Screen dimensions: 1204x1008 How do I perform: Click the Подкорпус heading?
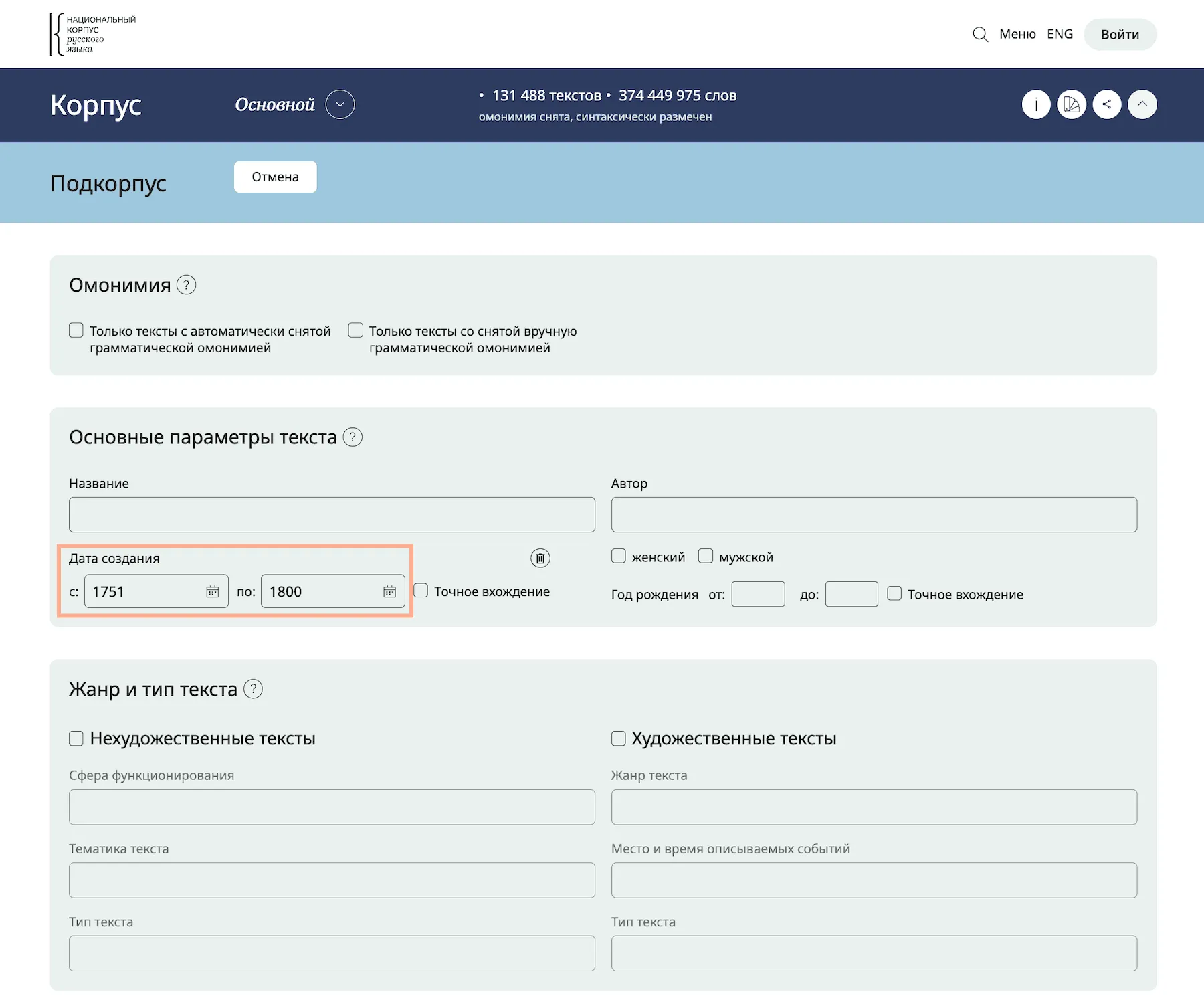pyautogui.click(x=108, y=183)
